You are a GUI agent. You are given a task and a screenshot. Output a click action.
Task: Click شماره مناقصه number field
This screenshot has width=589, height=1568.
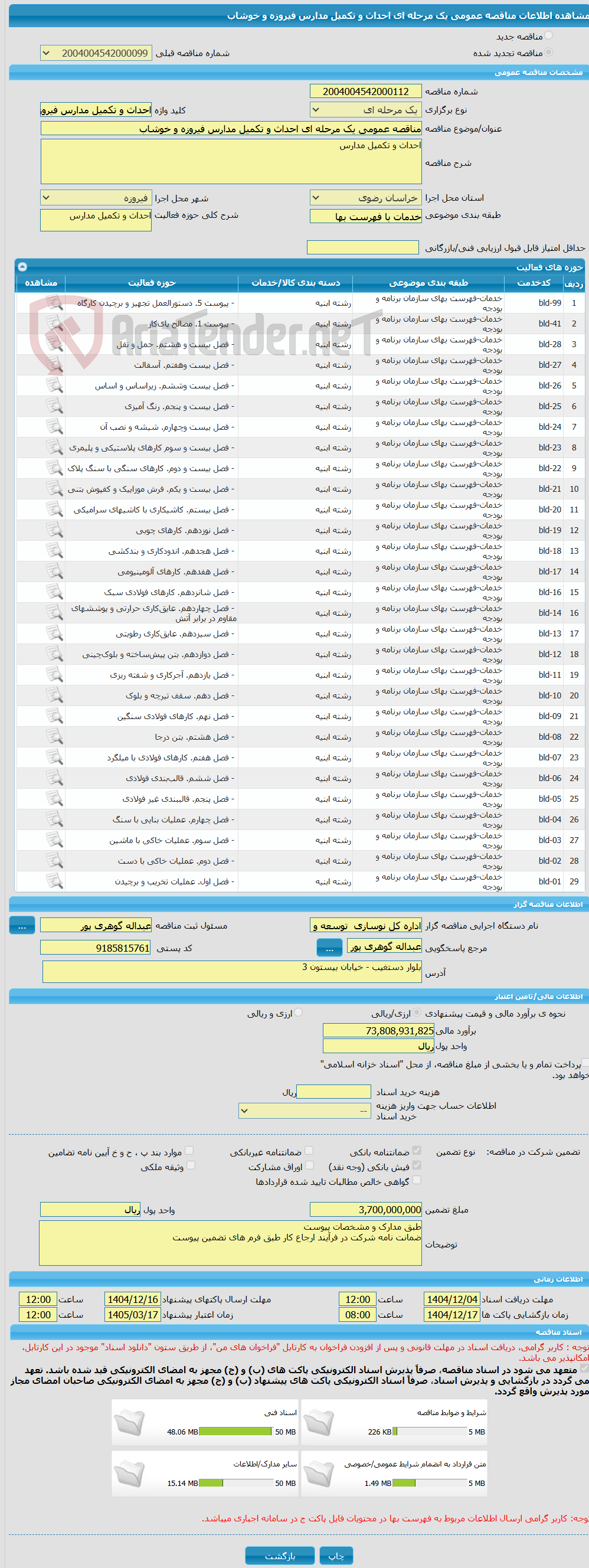pos(366,92)
